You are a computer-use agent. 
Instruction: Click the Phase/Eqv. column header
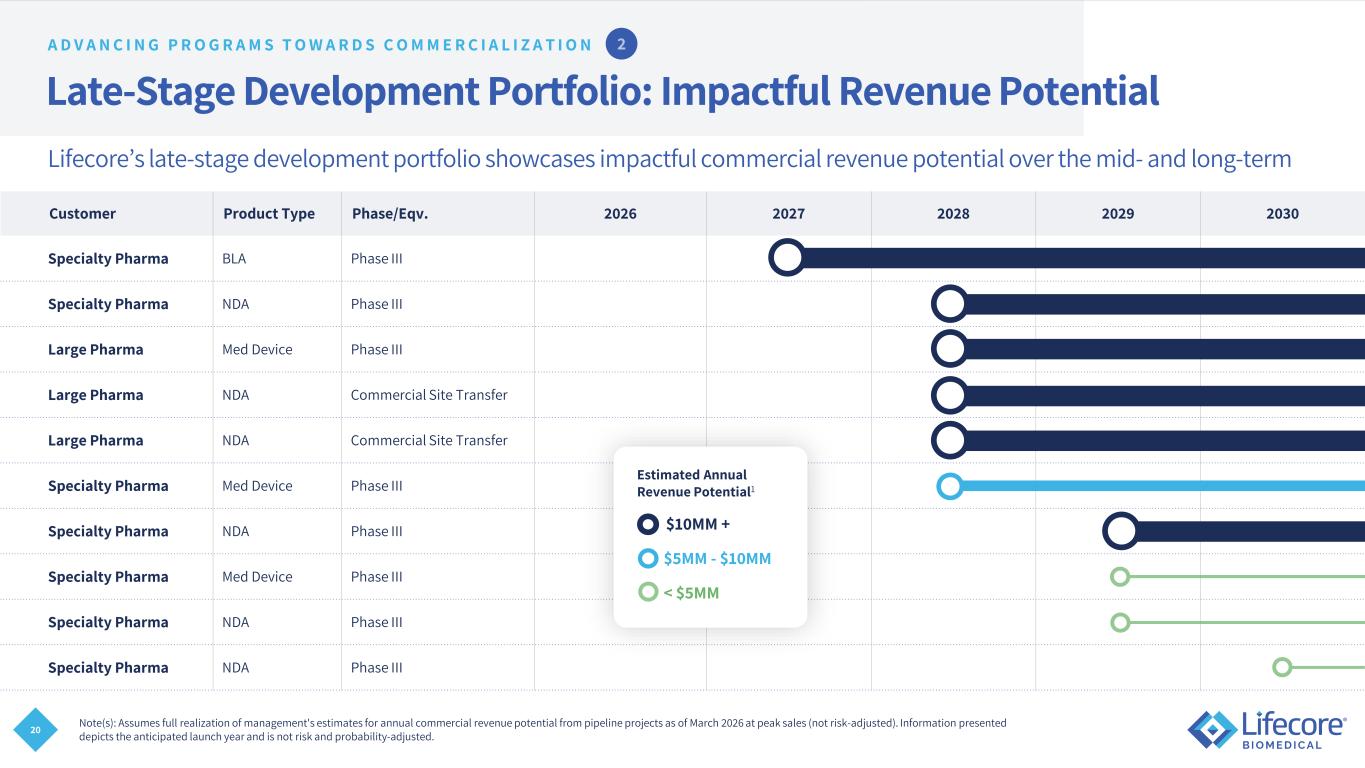(389, 213)
